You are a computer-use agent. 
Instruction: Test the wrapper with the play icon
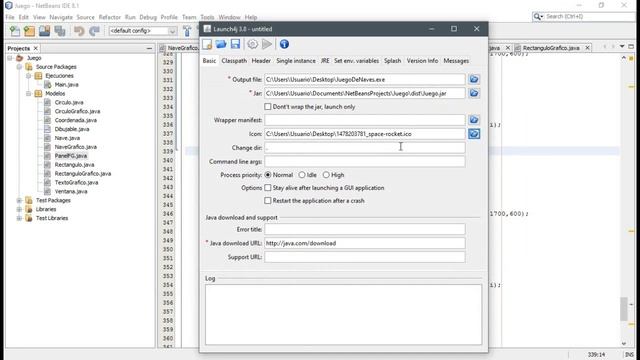pos(267,44)
